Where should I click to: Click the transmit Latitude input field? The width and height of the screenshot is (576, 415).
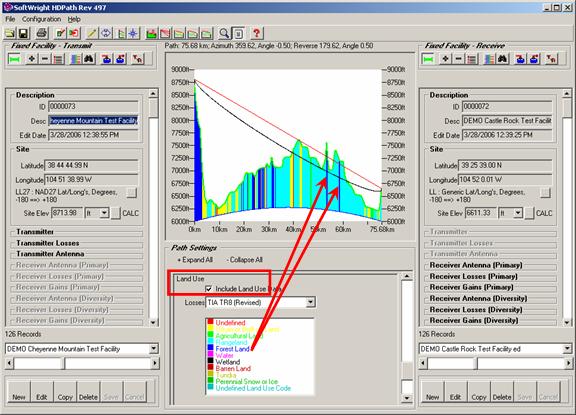tap(91, 165)
